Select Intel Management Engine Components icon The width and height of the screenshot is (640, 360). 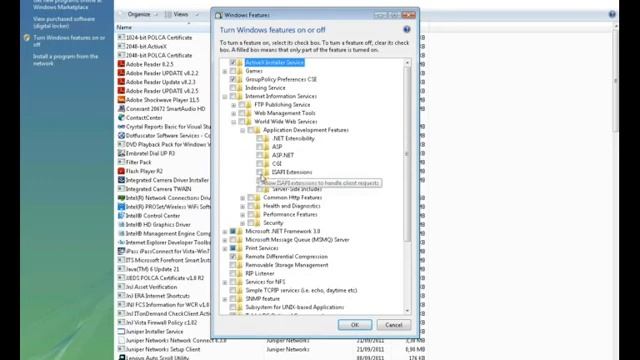click(121, 233)
